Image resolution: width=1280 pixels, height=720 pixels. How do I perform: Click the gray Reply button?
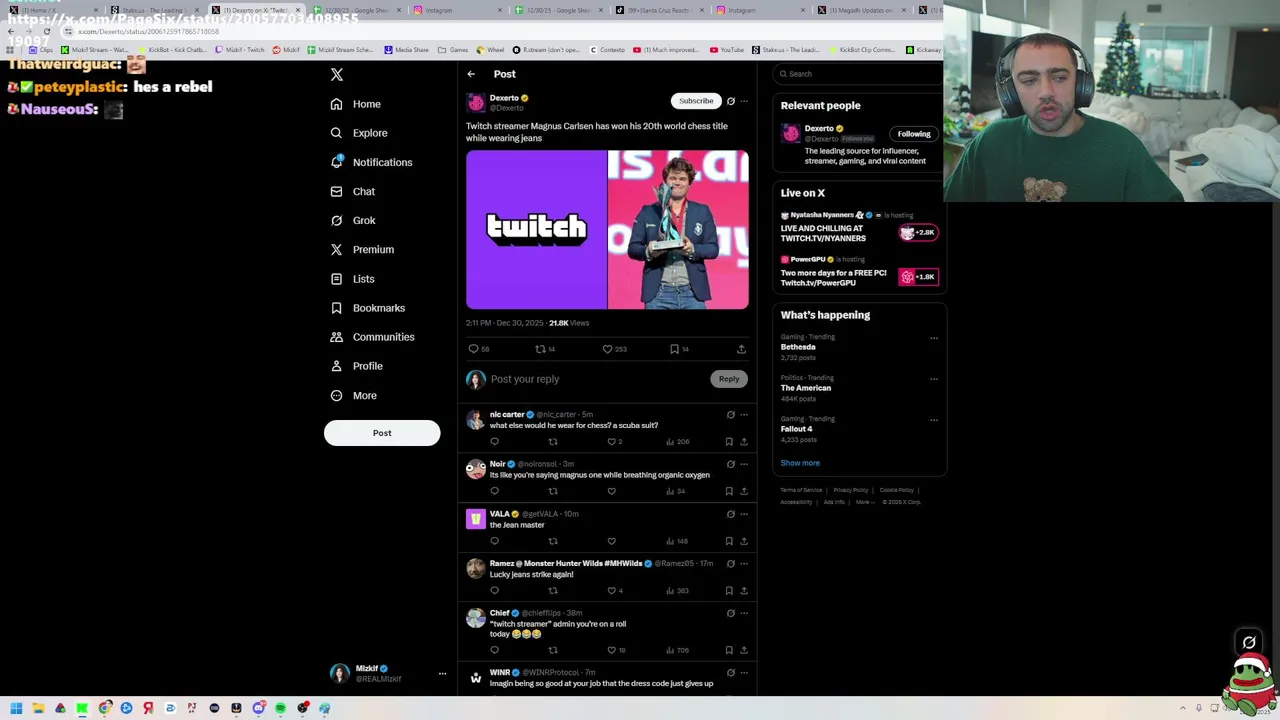coord(729,379)
